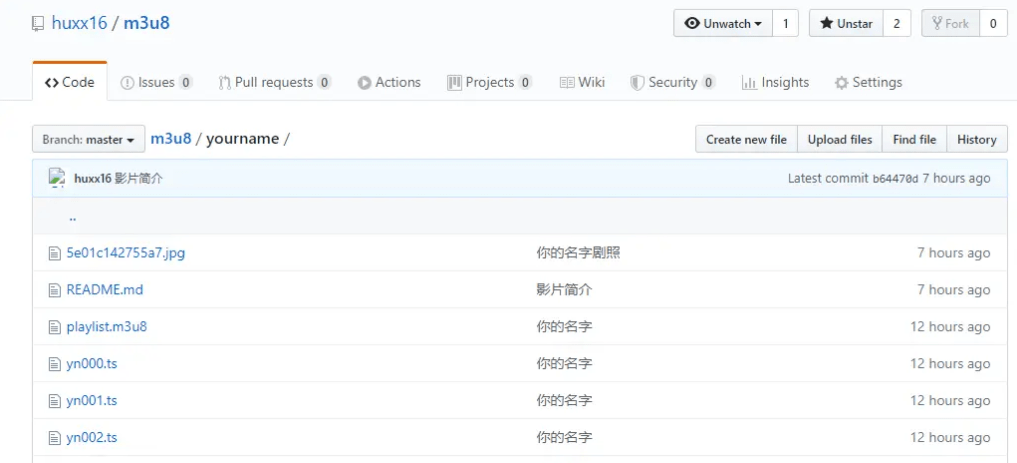Click the file icon beside yn002.ts
Image resolution: width=1017 pixels, height=463 pixels.
[x=54, y=438]
